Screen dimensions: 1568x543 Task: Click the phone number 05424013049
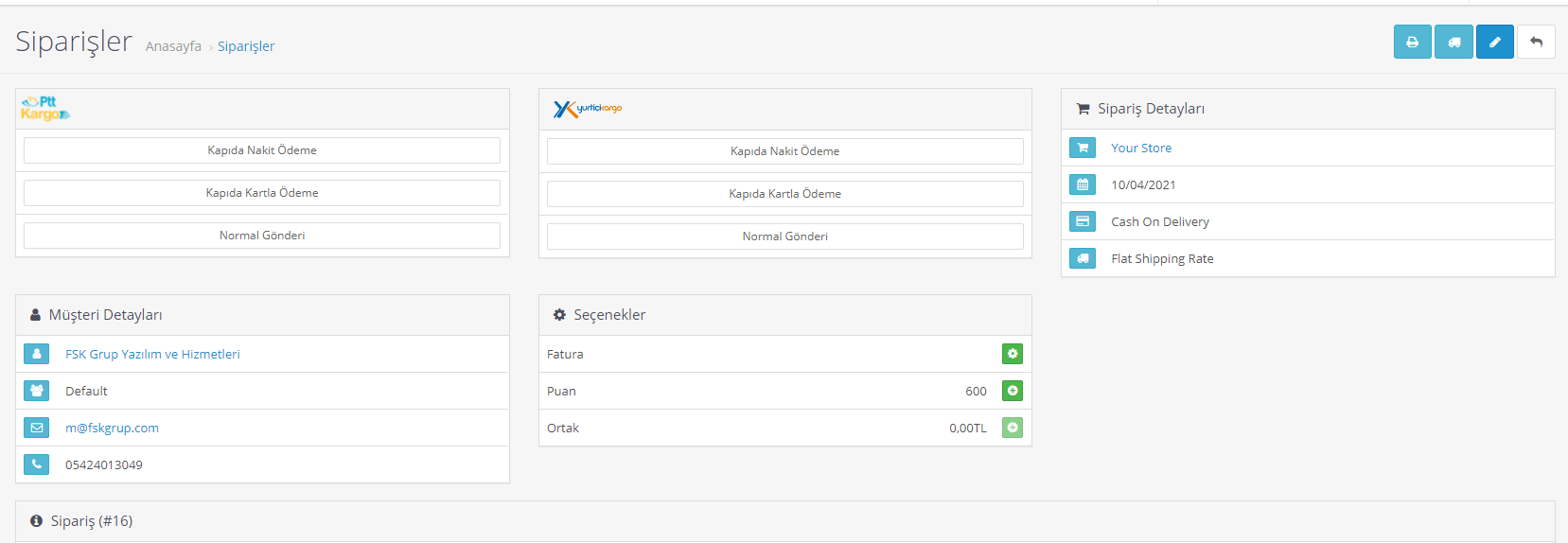point(104,464)
